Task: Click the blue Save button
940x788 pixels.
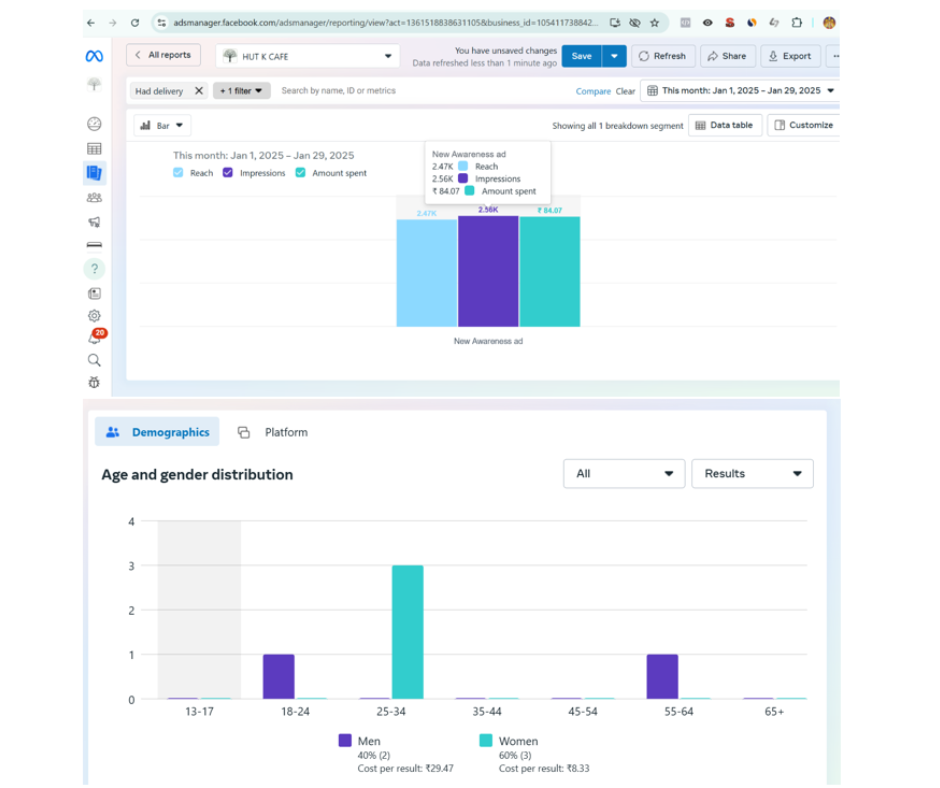Action: tap(581, 56)
